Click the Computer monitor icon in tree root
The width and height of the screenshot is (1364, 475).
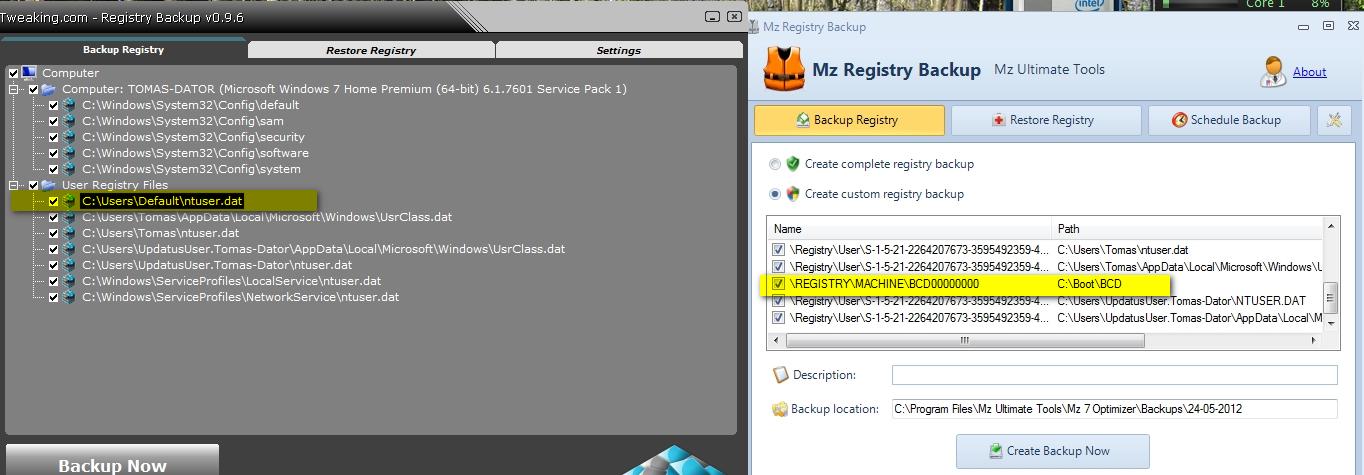29,73
